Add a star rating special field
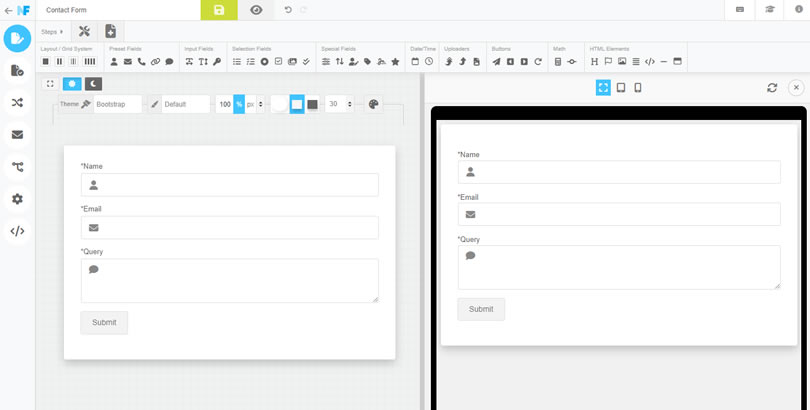Screen dimensions: 810x410 pyautogui.click(x=395, y=61)
